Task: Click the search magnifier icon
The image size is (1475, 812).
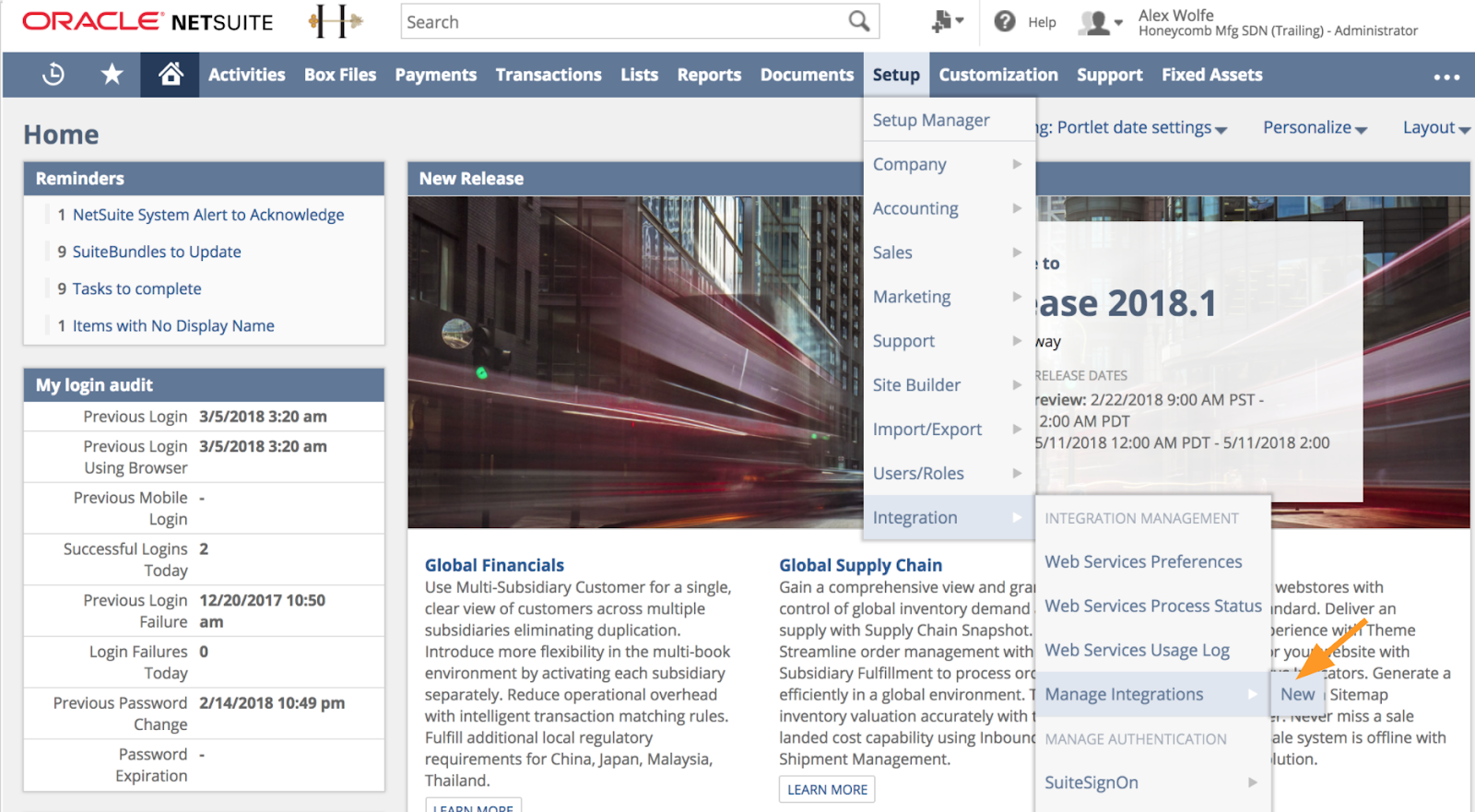Action: coord(858,21)
